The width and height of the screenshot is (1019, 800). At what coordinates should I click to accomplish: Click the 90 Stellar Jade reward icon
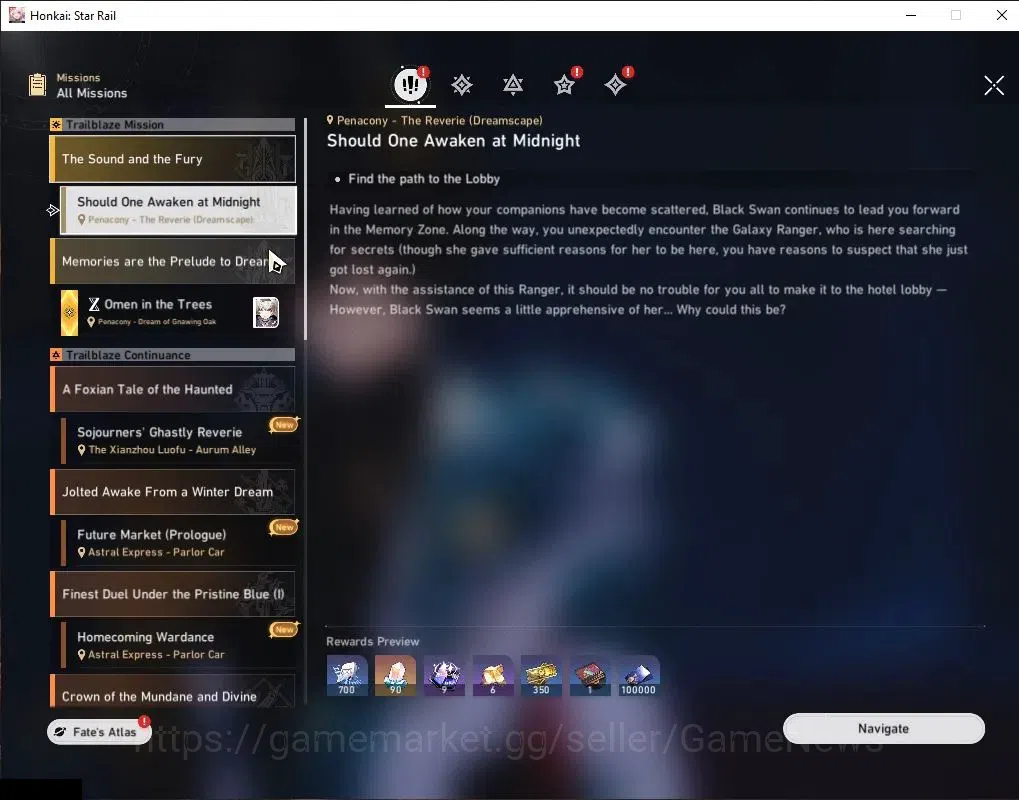395,676
